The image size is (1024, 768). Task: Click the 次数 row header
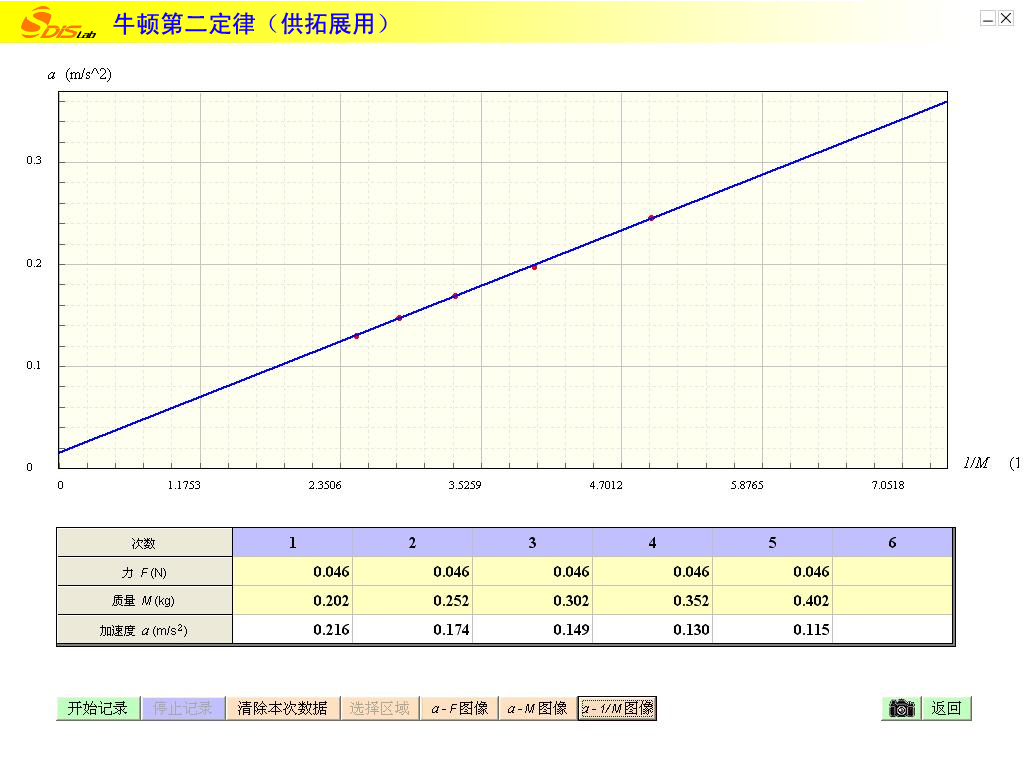coord(144,543)
